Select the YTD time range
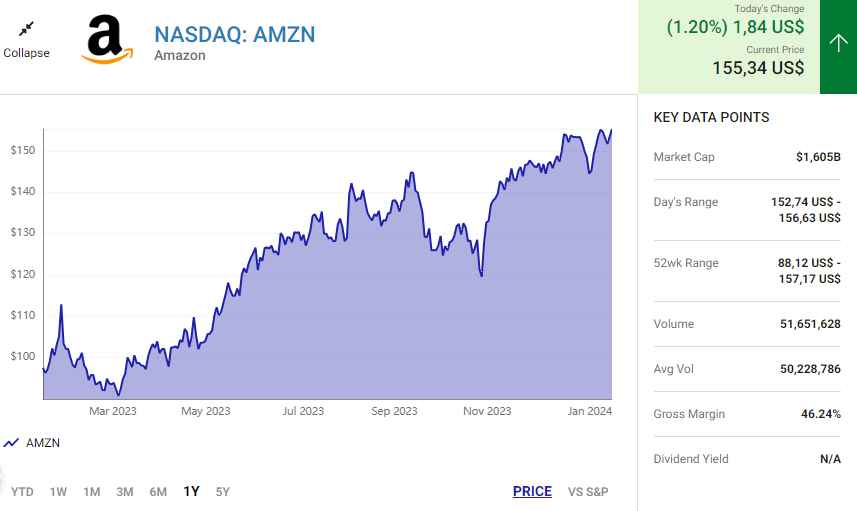857x511 pixels. pos(22,491)
